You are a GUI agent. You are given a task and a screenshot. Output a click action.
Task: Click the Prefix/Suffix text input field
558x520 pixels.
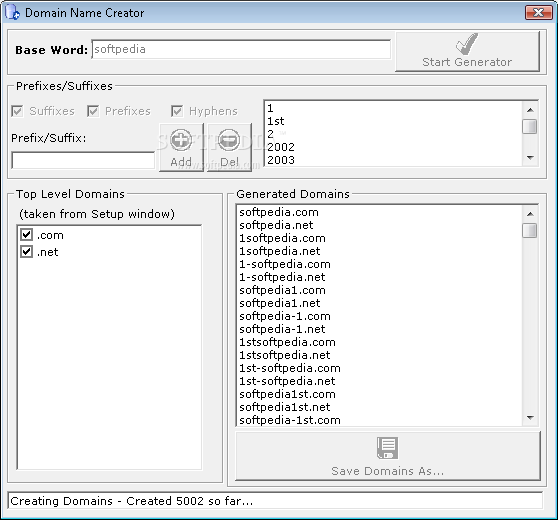point(83,160)
